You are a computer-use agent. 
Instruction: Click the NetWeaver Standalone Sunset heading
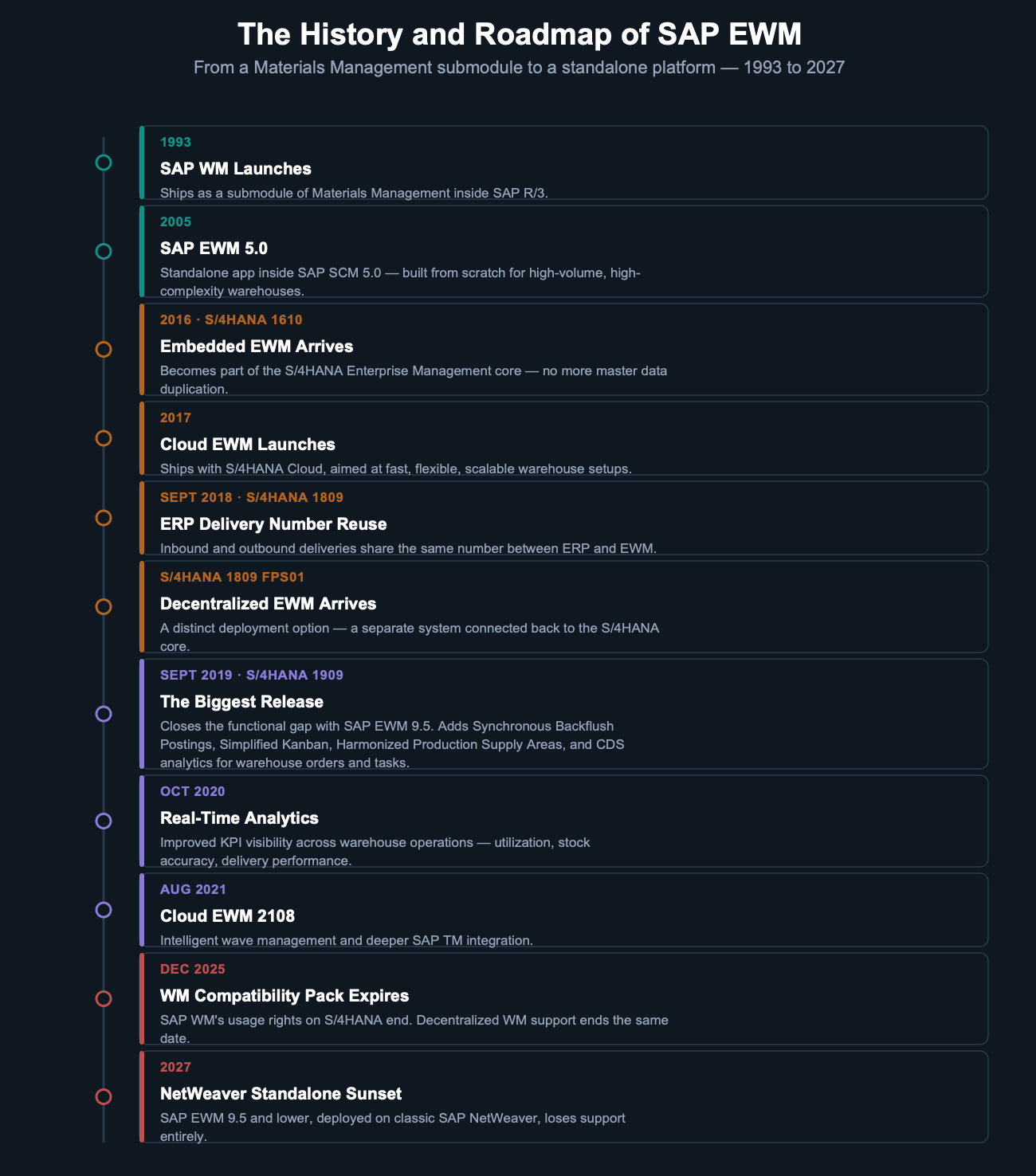coord(281,1094)
